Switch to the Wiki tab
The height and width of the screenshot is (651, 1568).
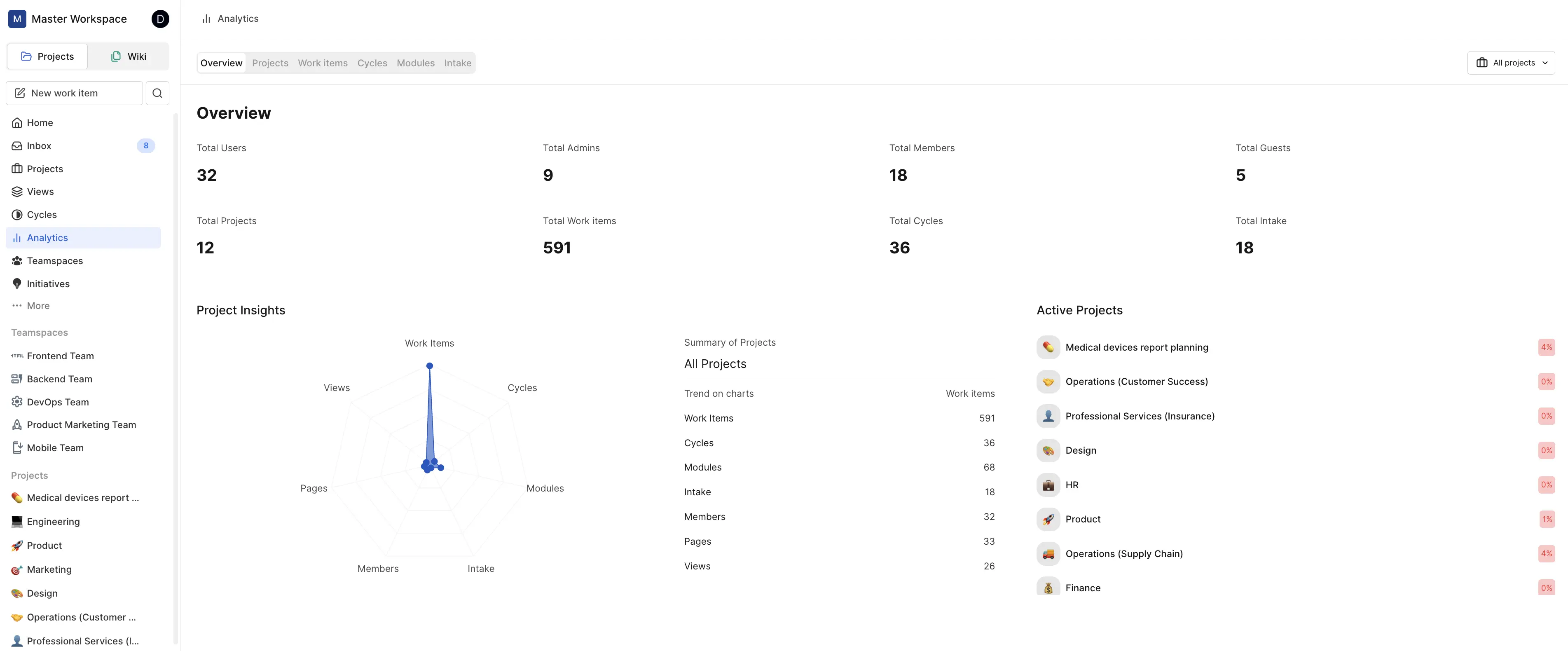click(129, 56)
